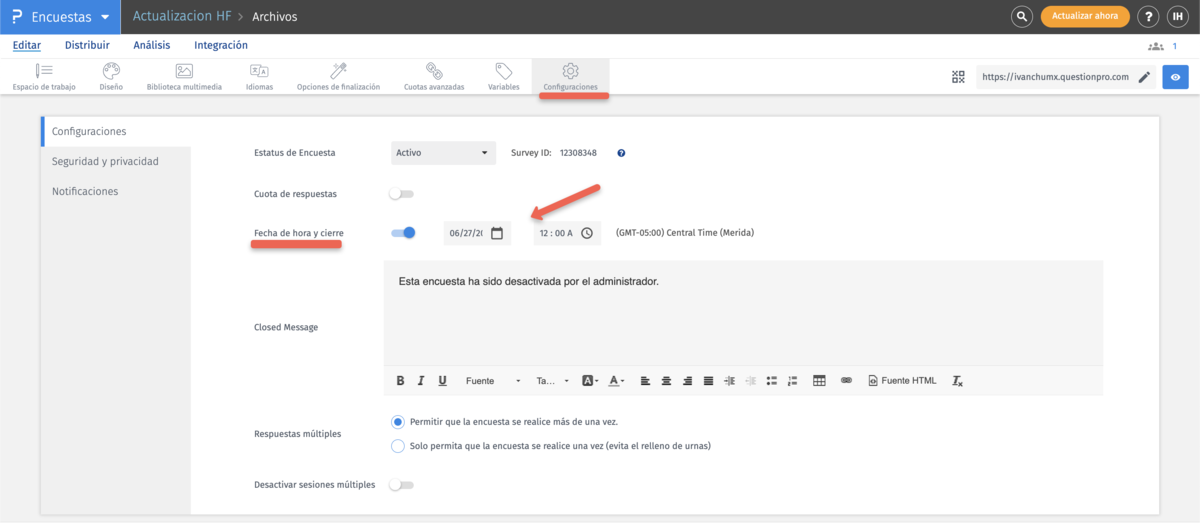This screenshot has height=524, width=1200.
Task: Switch to the Distribuir tab
Action: (x=87, y=45)
